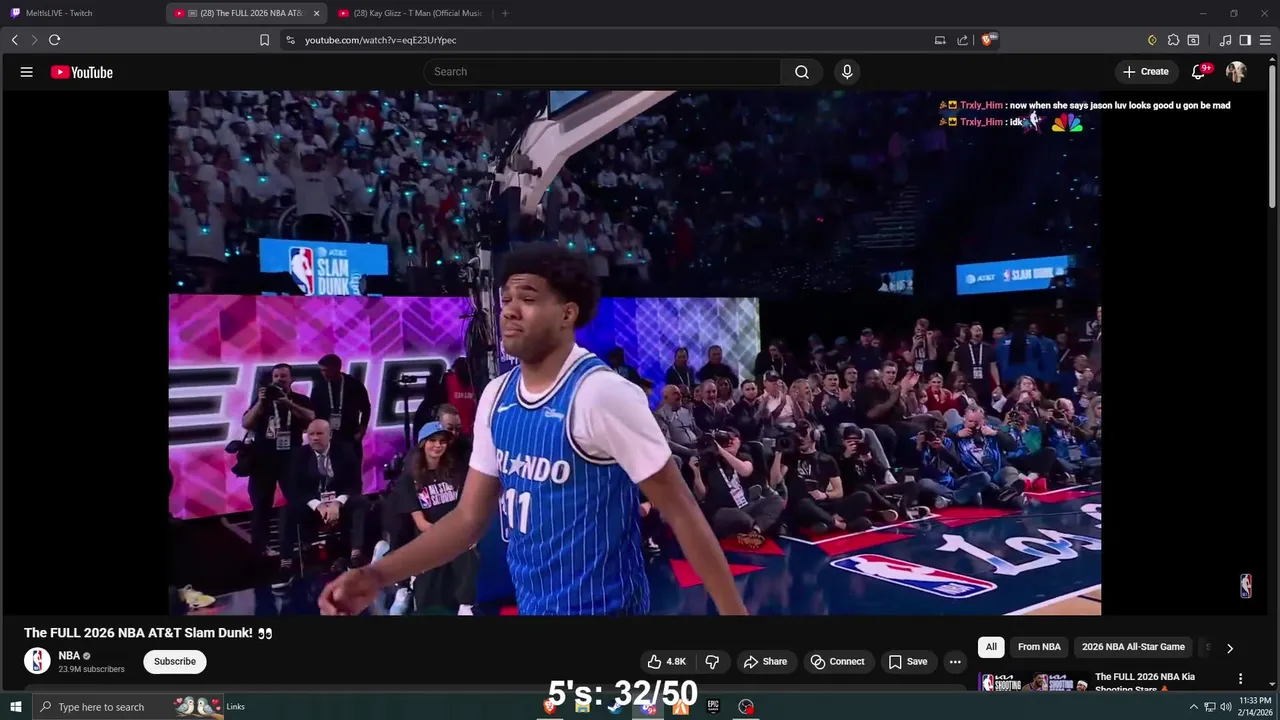The width and height of the screenshot is (1280, 720).
Task: Toggle the browser sidebar panel icon
Action: 1245,40
